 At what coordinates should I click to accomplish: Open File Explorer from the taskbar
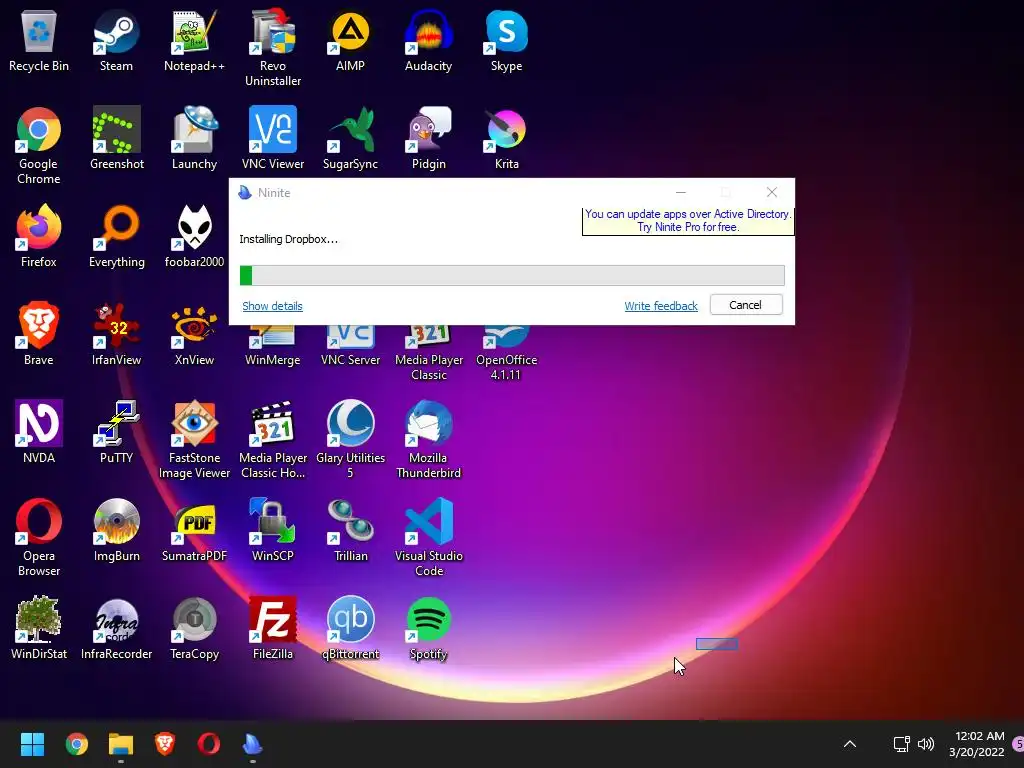121,744
